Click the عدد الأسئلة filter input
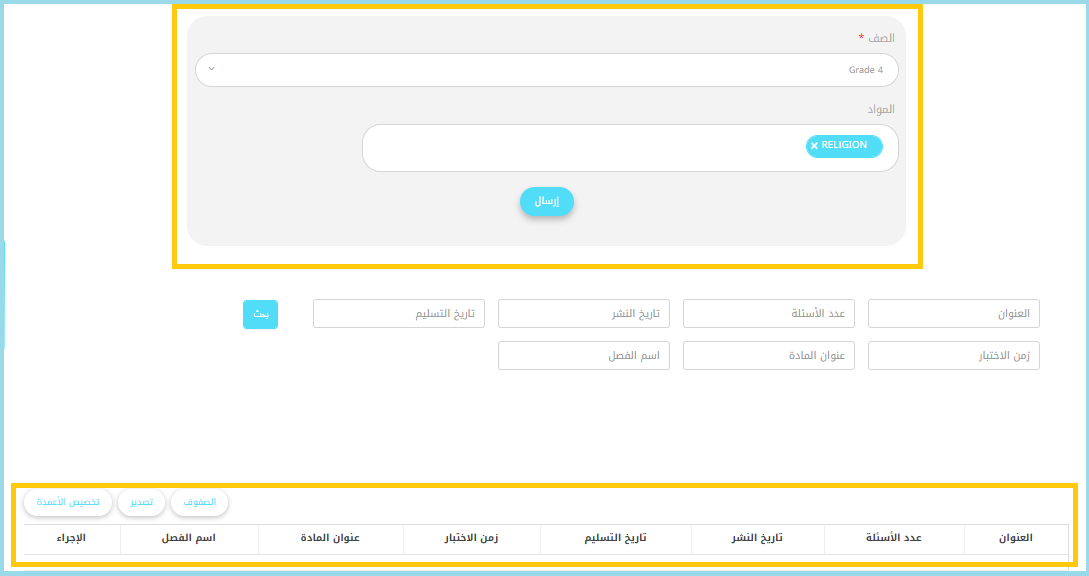 (768, 314)
